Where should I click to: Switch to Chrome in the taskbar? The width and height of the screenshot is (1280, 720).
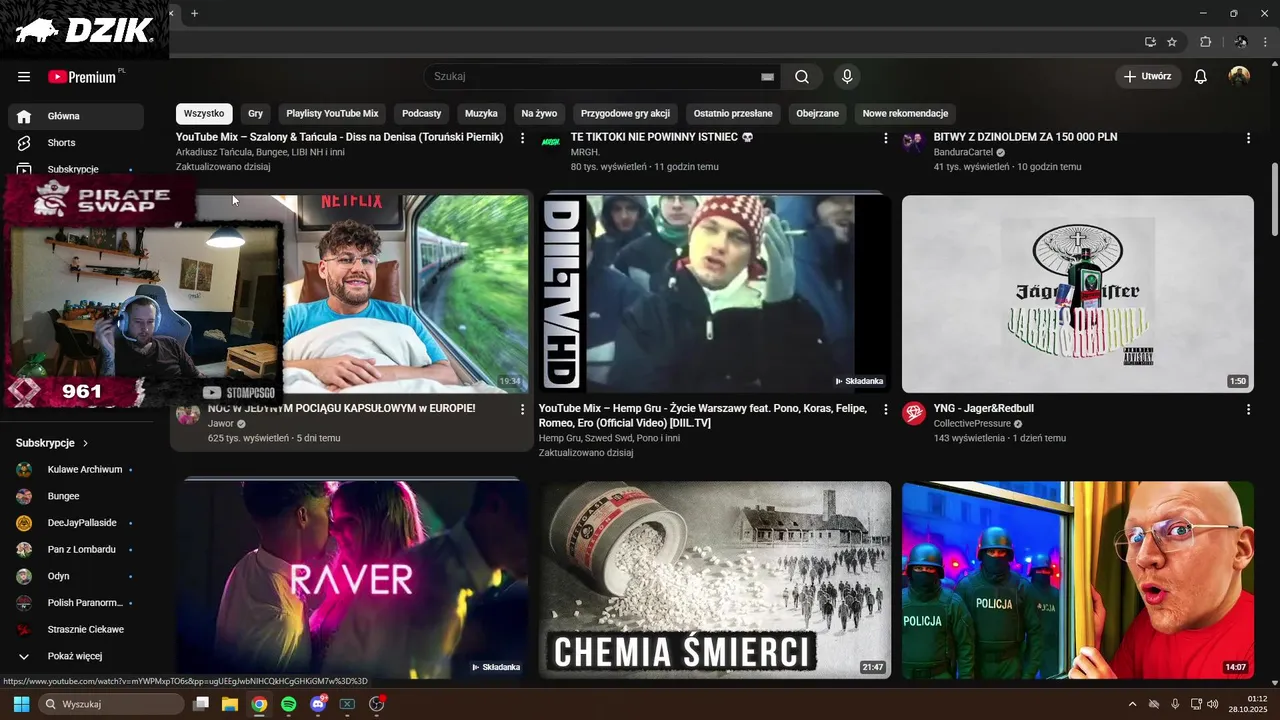pos(259,704)
